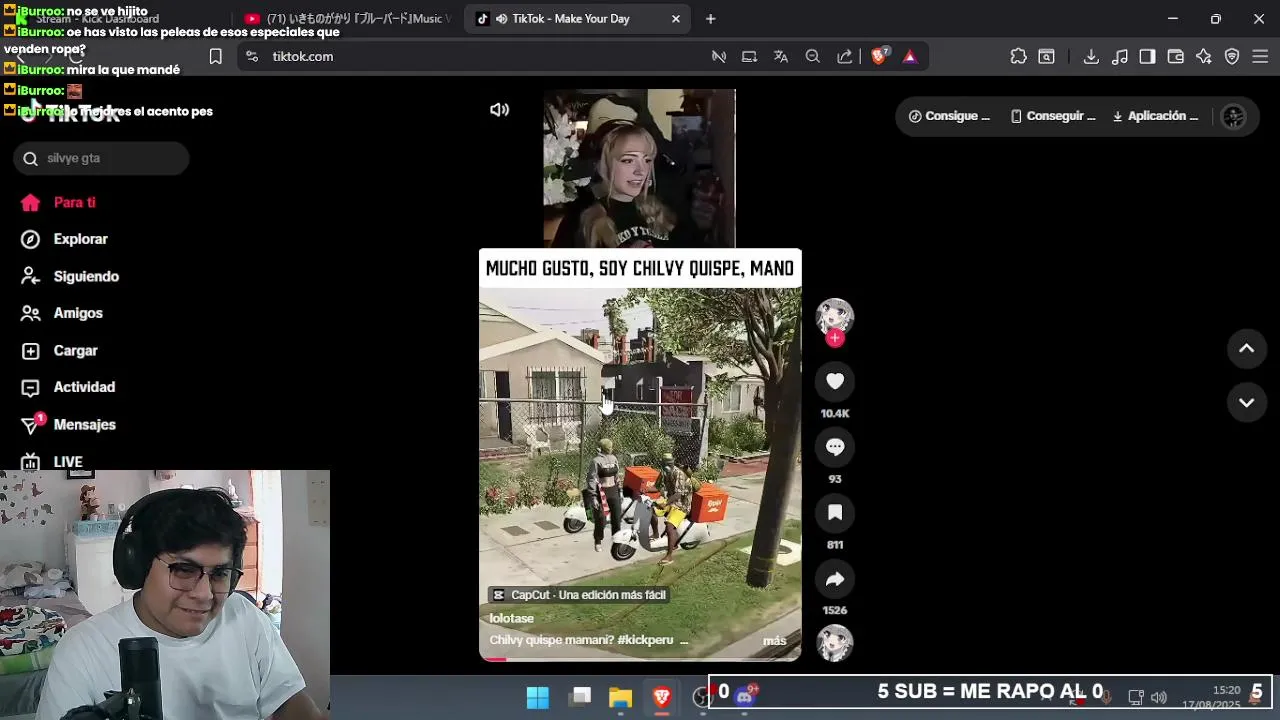Open the Explorar section

[81, 239]
